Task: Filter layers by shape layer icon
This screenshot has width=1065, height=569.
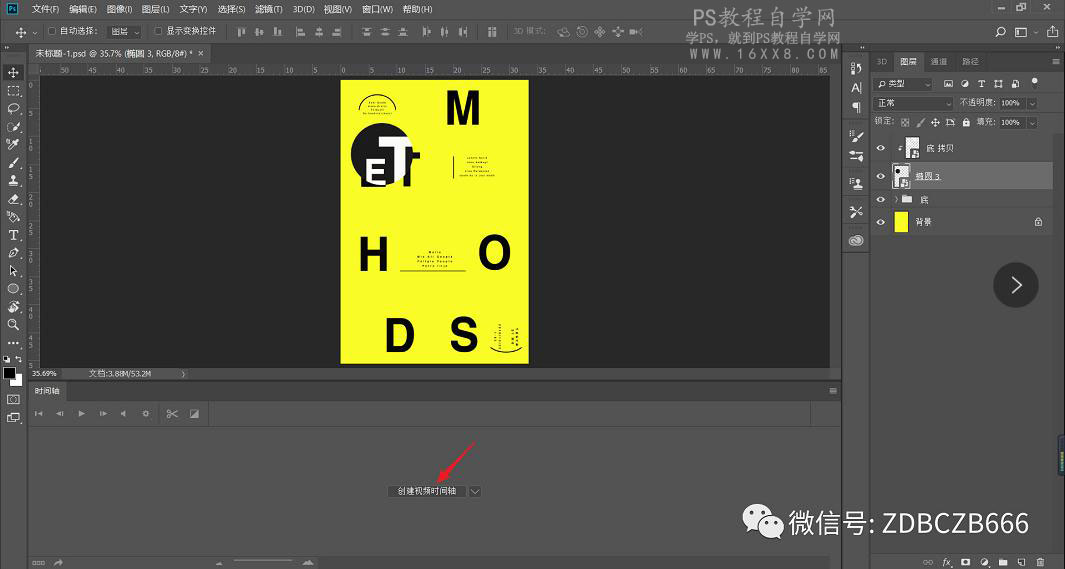Action: pyautogui.click(x=998, y=84)
